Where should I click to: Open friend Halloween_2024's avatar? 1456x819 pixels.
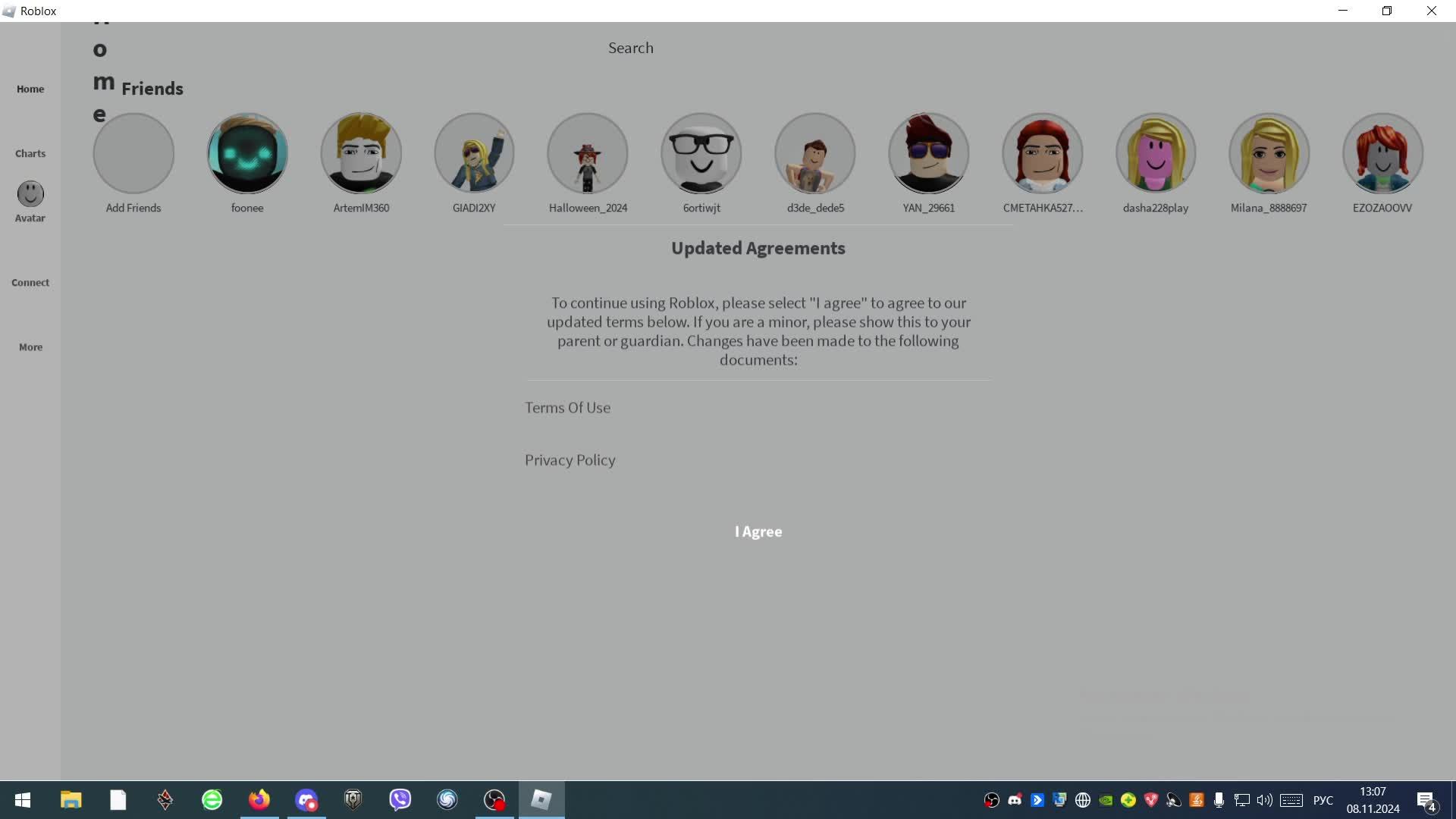pyautogui.click(x=588, y=154)
